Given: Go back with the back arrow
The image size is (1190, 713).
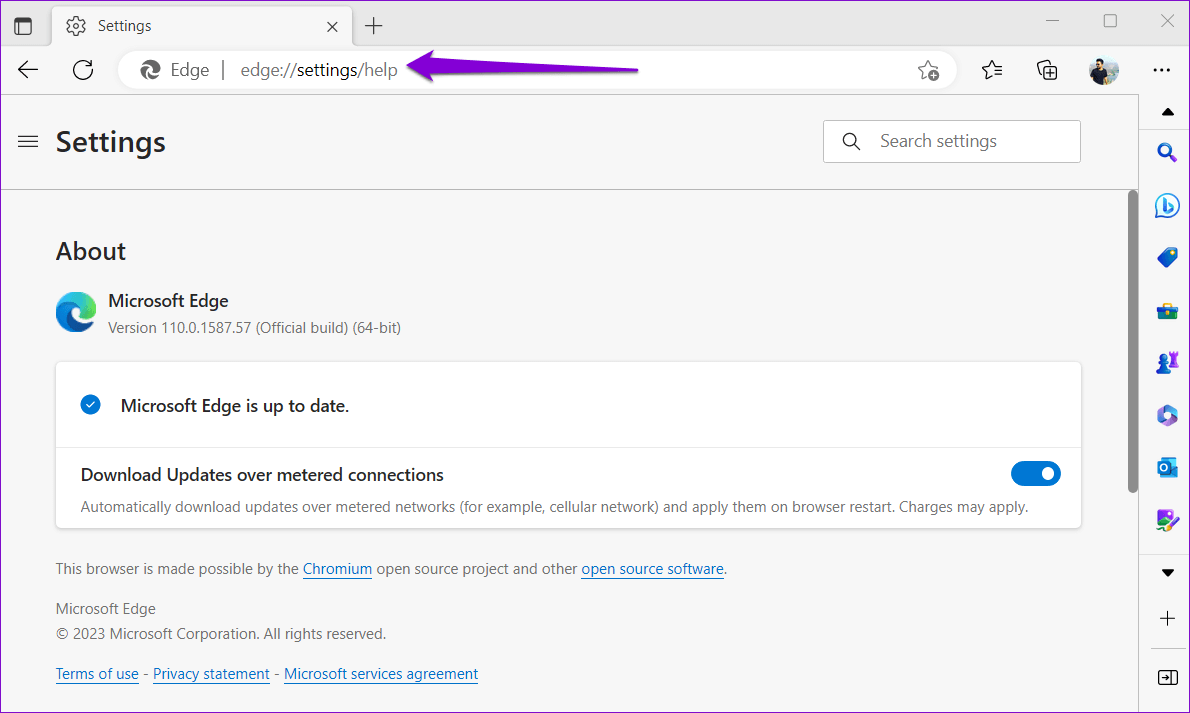Looking at the screenshot, I should (28, 70).
